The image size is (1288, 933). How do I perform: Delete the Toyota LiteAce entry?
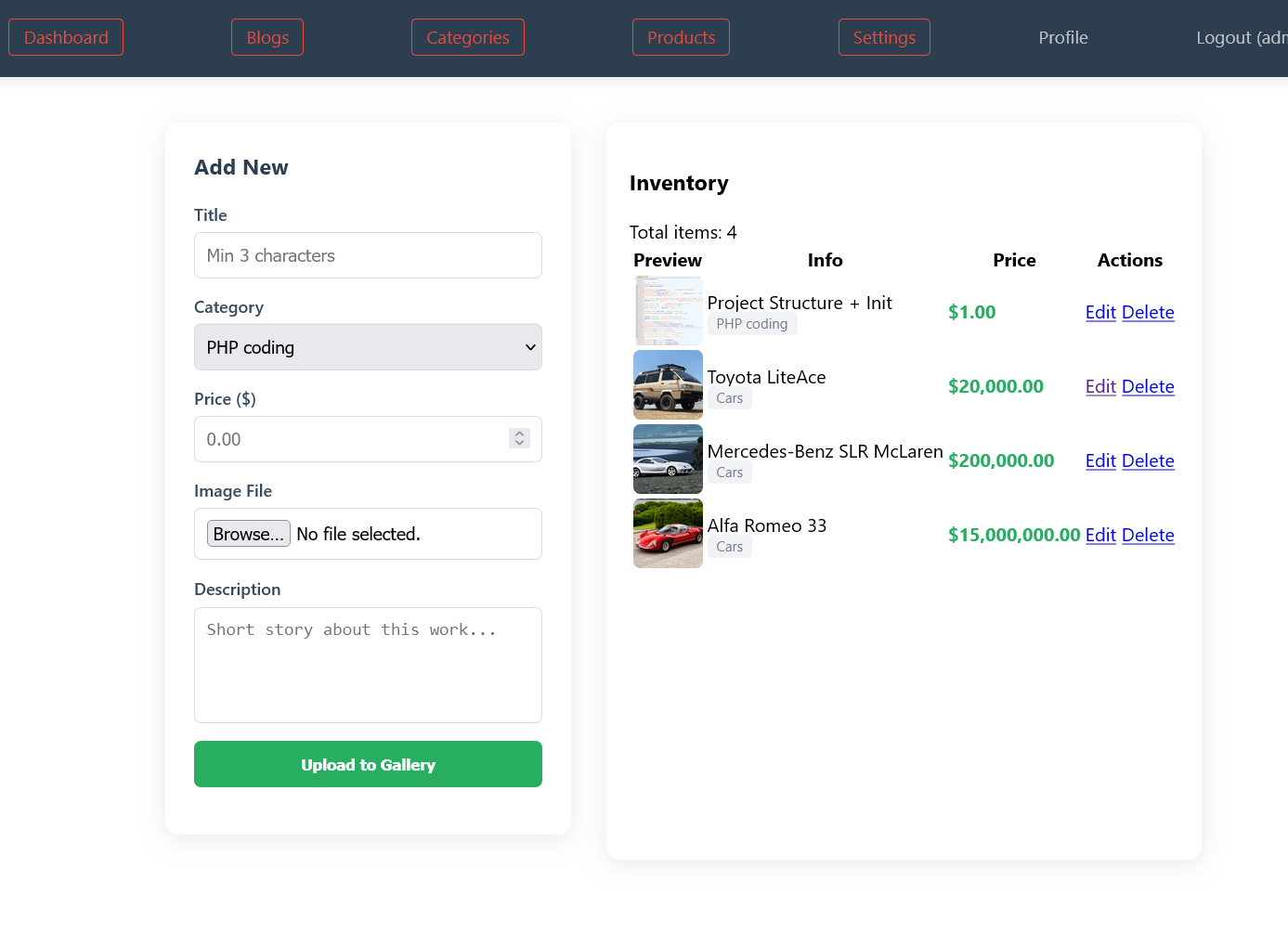point(1148,386)
